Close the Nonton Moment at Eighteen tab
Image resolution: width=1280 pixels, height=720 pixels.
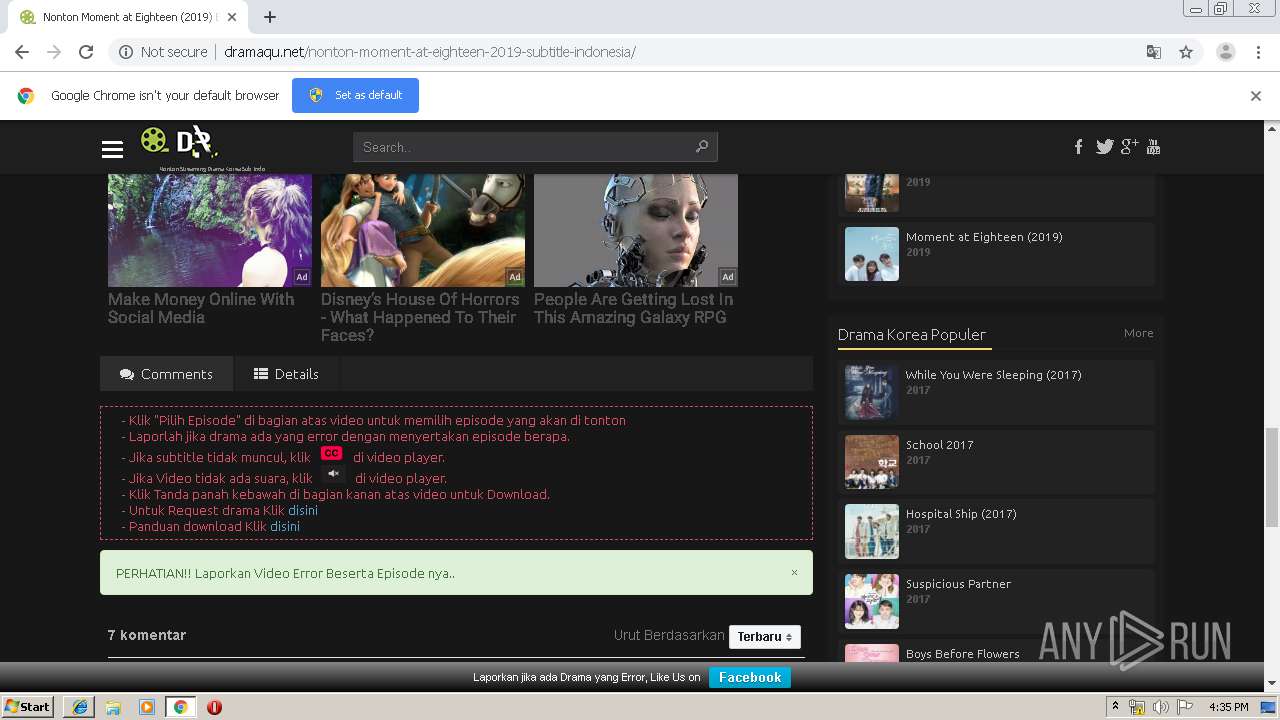point(232,17)
